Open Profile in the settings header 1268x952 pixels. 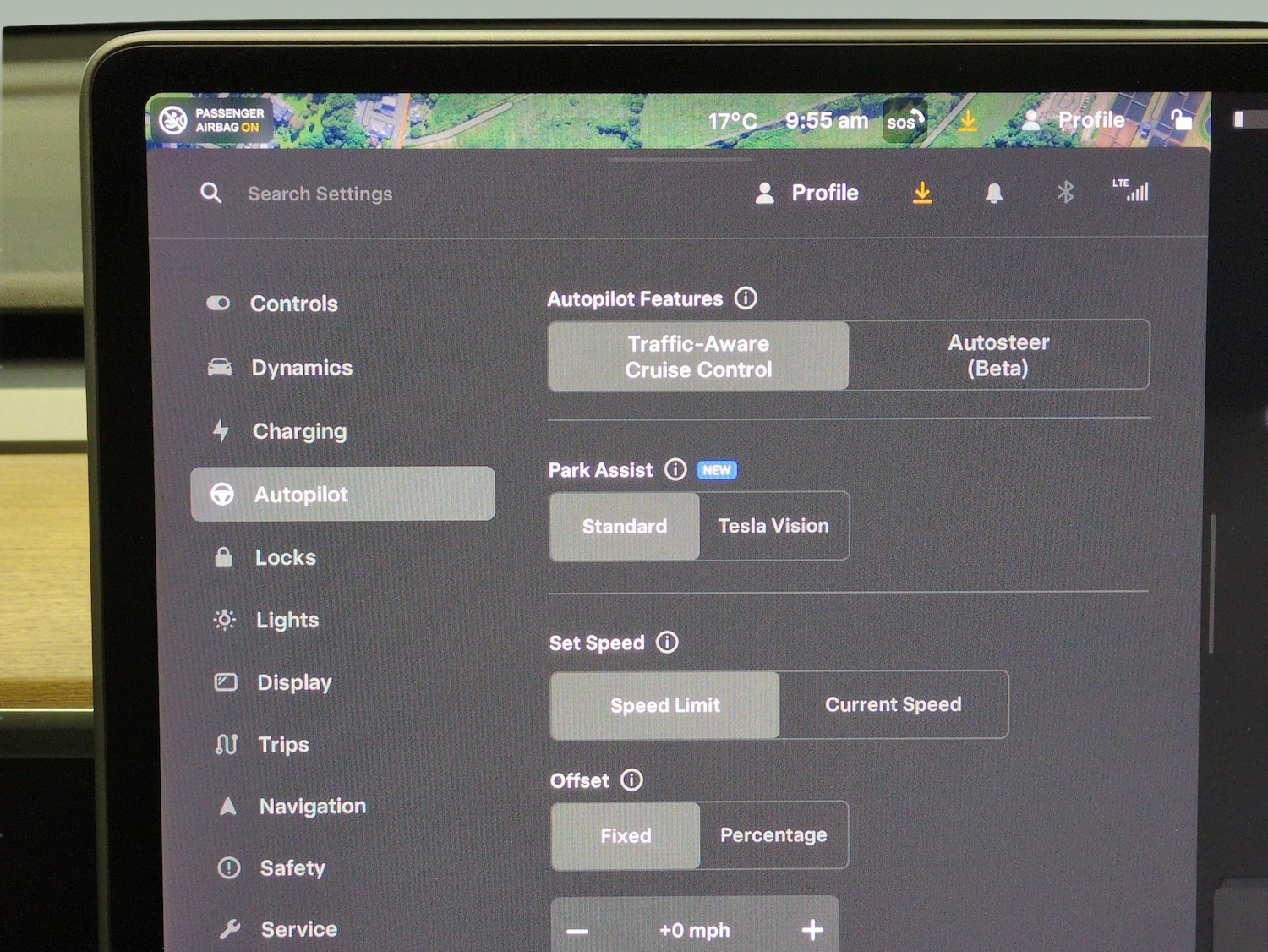coord(806,193)
